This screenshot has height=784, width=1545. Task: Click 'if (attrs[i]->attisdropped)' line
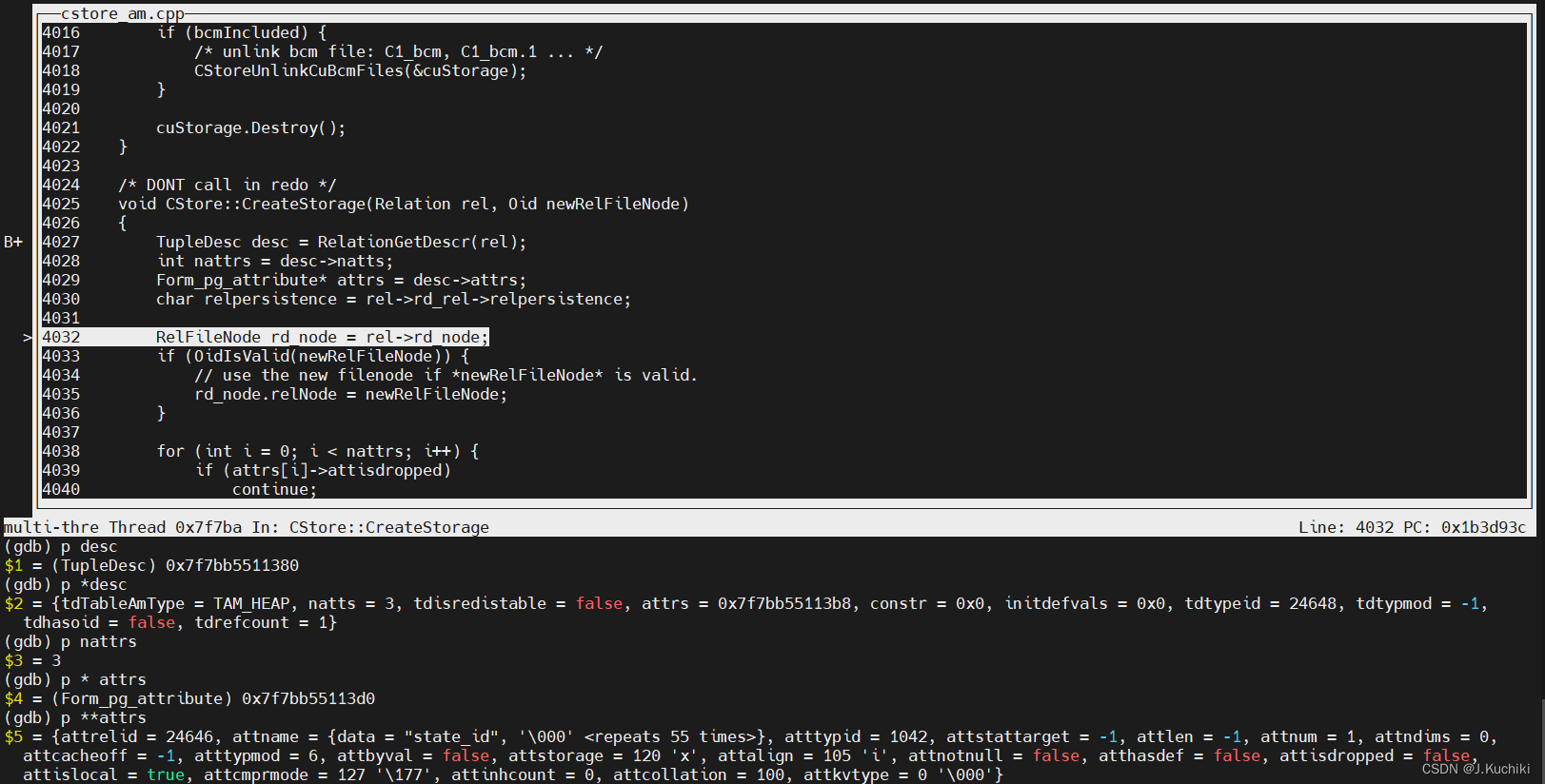click(x=323, y=470)
